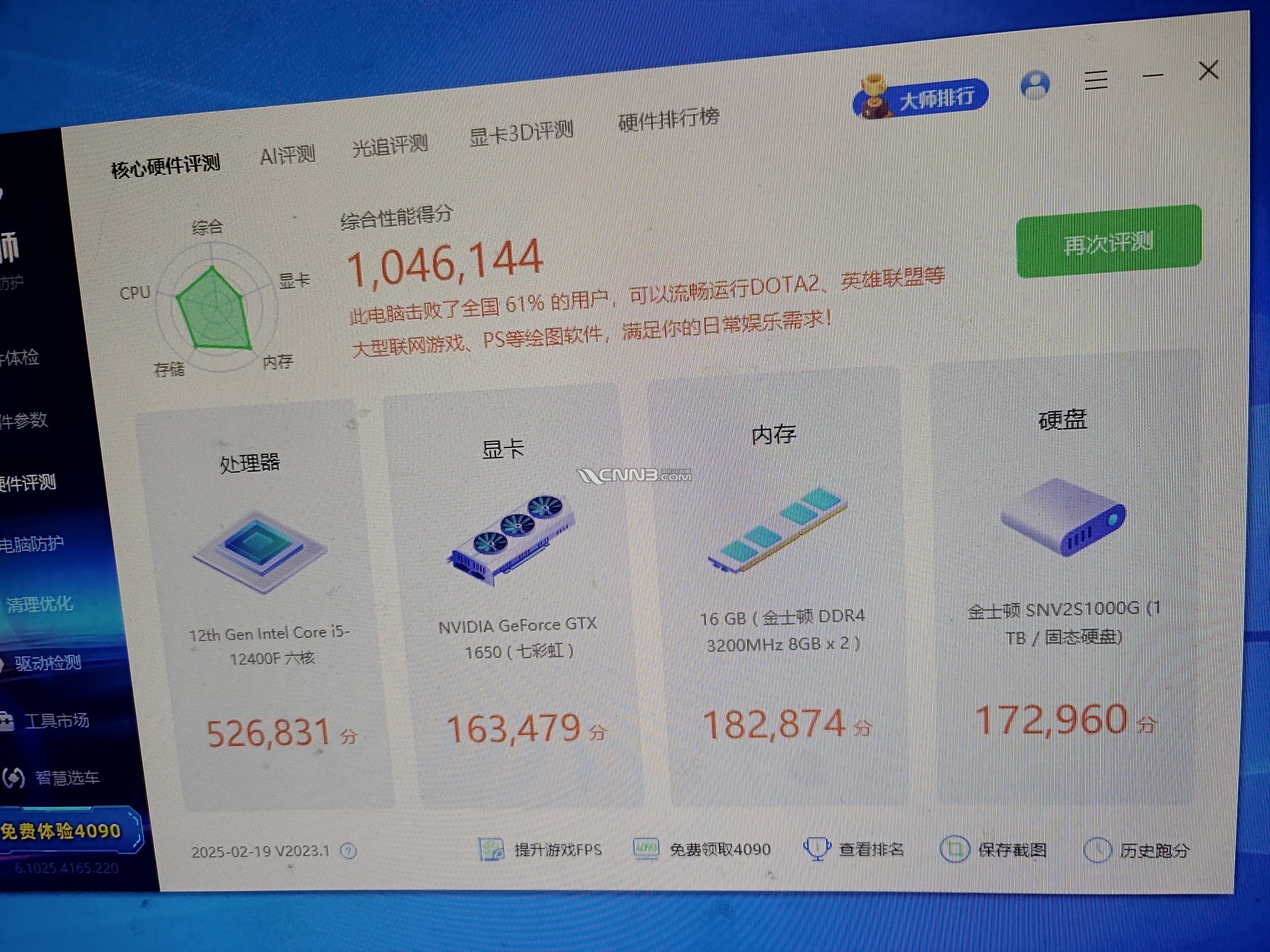Click the 工具市场 toolbox icon
The width and height of the screenshot is (1270, 952).
pos(7,721)
